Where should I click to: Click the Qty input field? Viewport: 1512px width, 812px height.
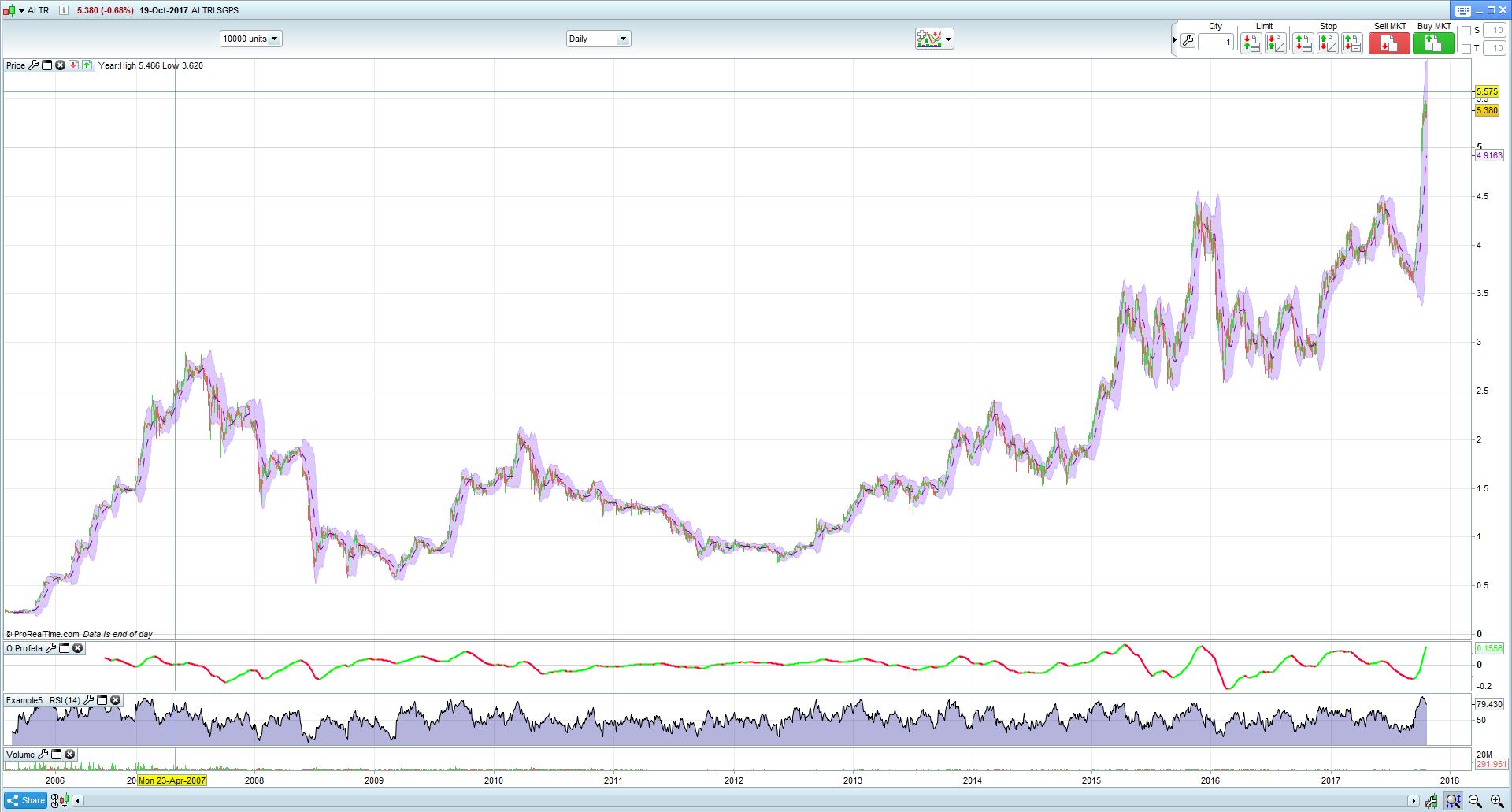(x=1215, y=42)
